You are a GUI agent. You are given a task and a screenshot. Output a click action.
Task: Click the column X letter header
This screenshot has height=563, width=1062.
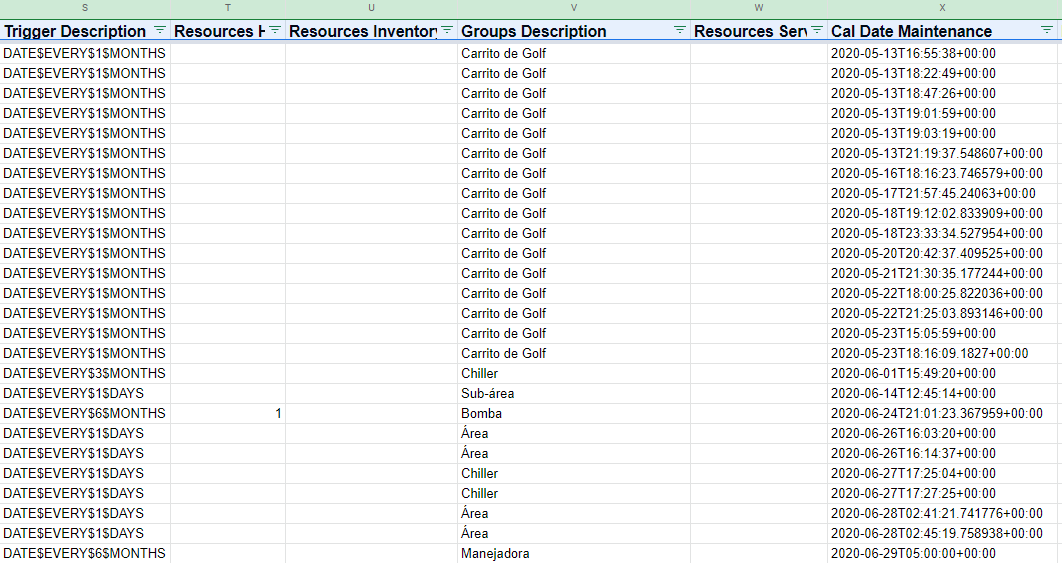(x=942, y=8)
